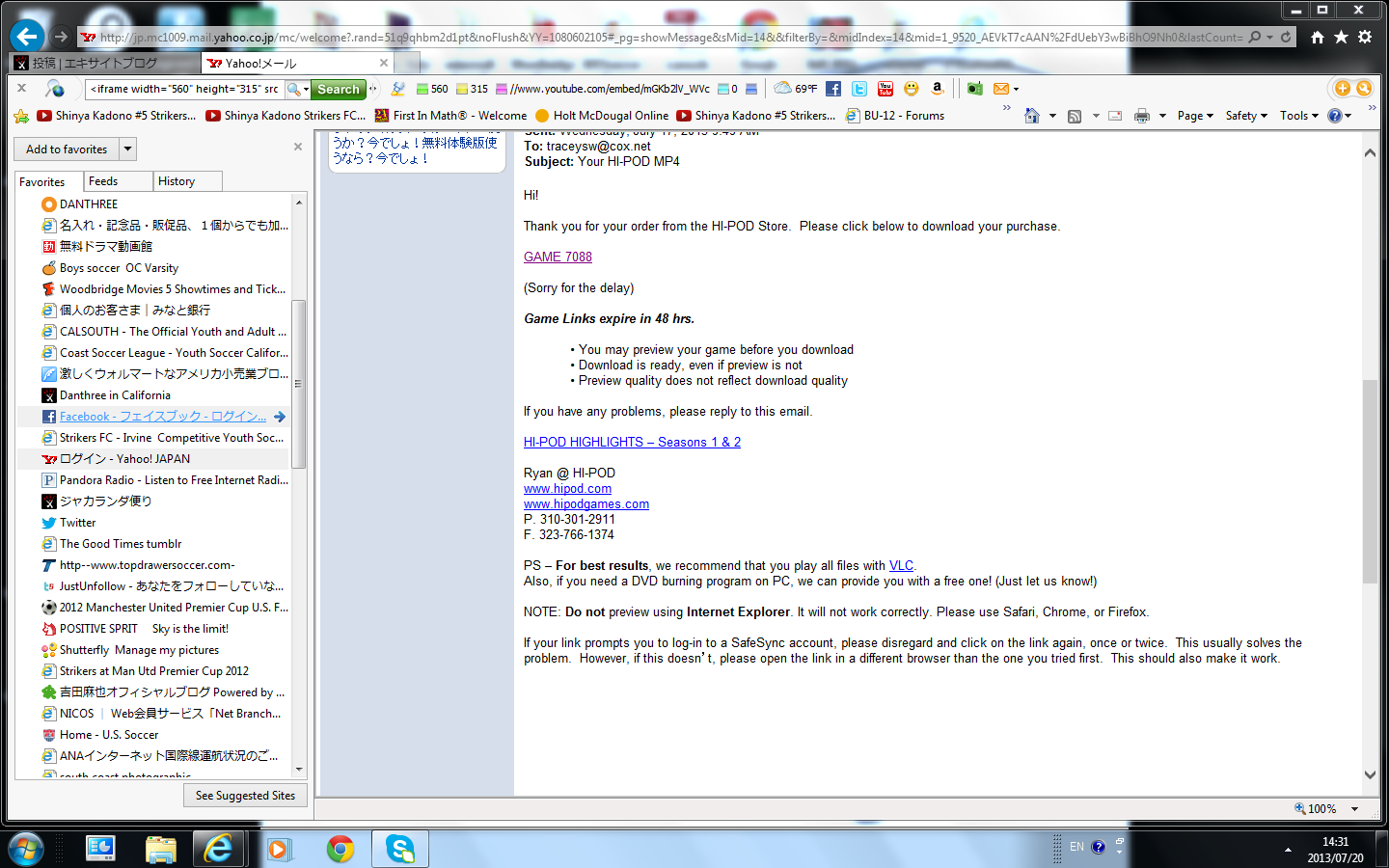Click the Help question mark icon
Screen dimensions: 1389x868
1335,116
